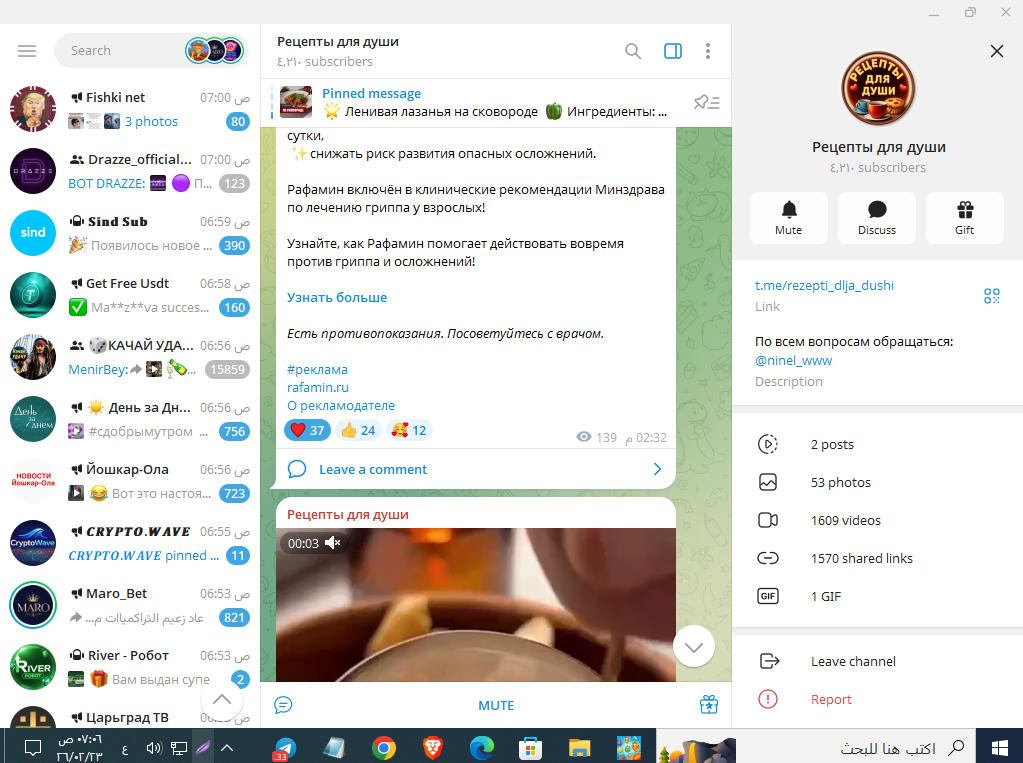Viewport: 1023px width, 763px height.
Task: Open the River - Робот chat
Action: click(x=130, y=667)
